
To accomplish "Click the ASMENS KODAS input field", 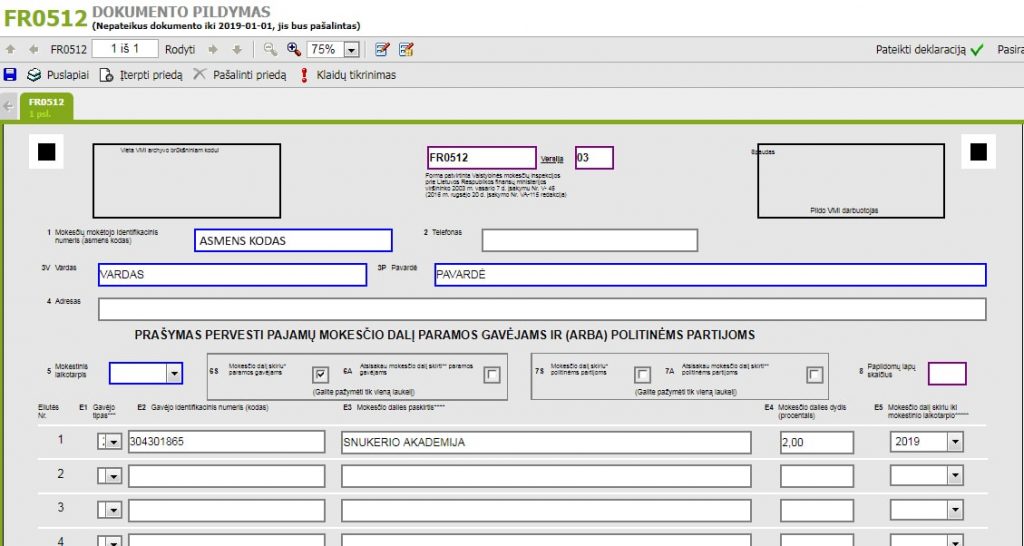I will tap(293, 240).
